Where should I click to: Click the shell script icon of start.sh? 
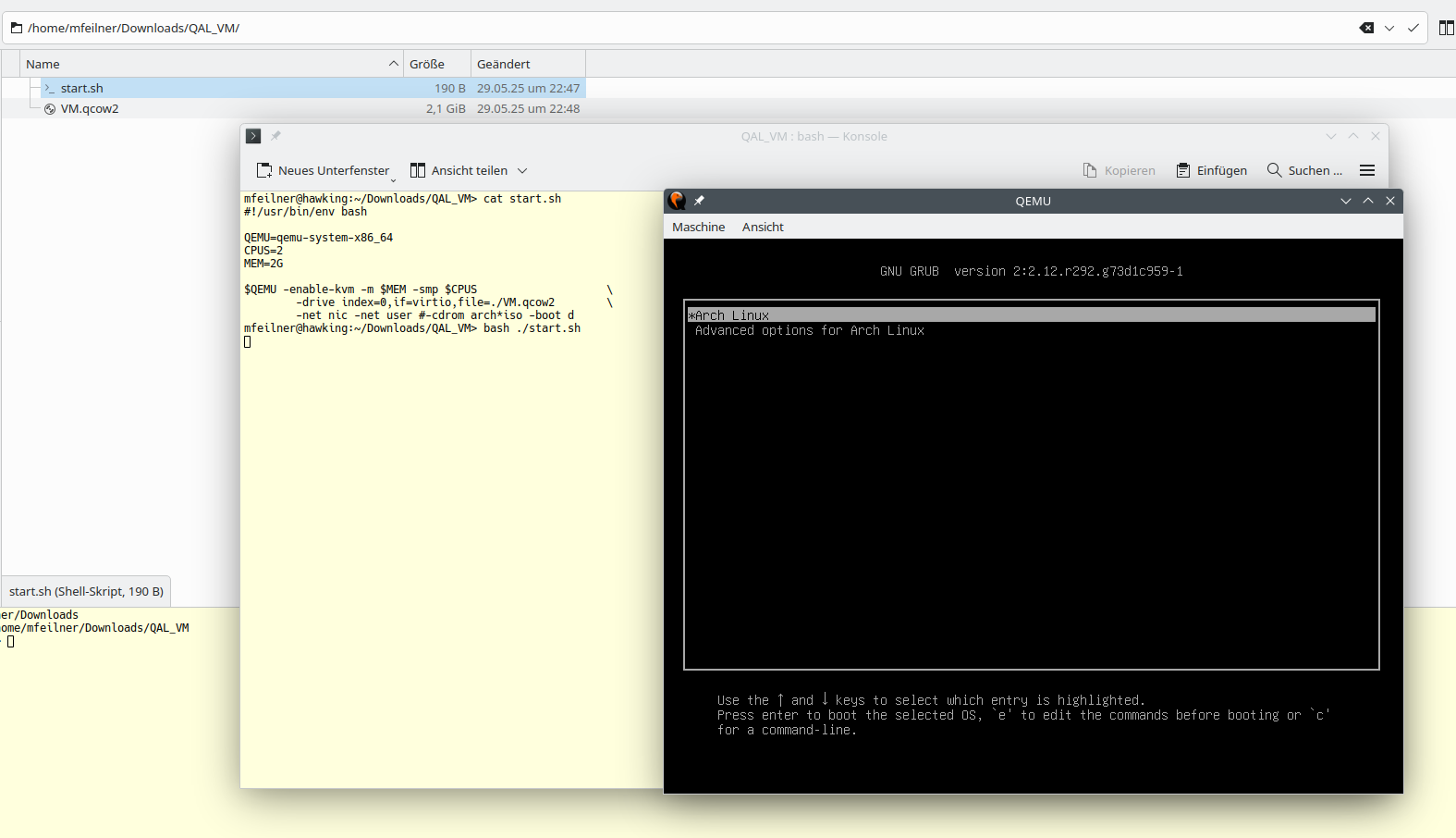(x=50, y=88)
